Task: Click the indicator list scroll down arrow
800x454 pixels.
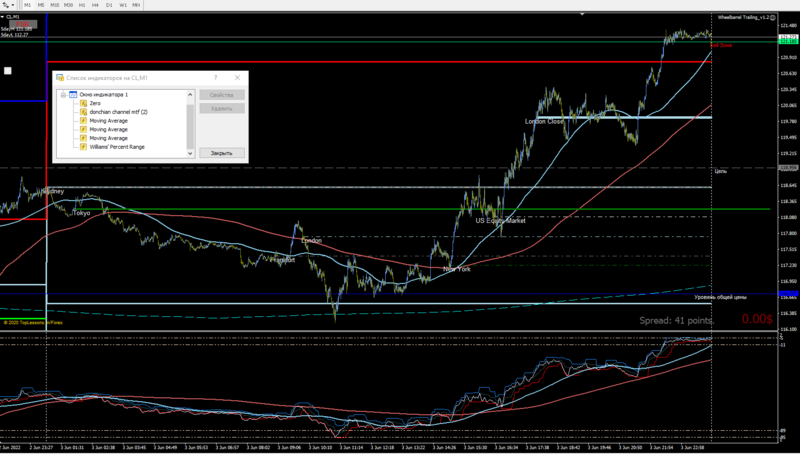Action: [190, 153]
